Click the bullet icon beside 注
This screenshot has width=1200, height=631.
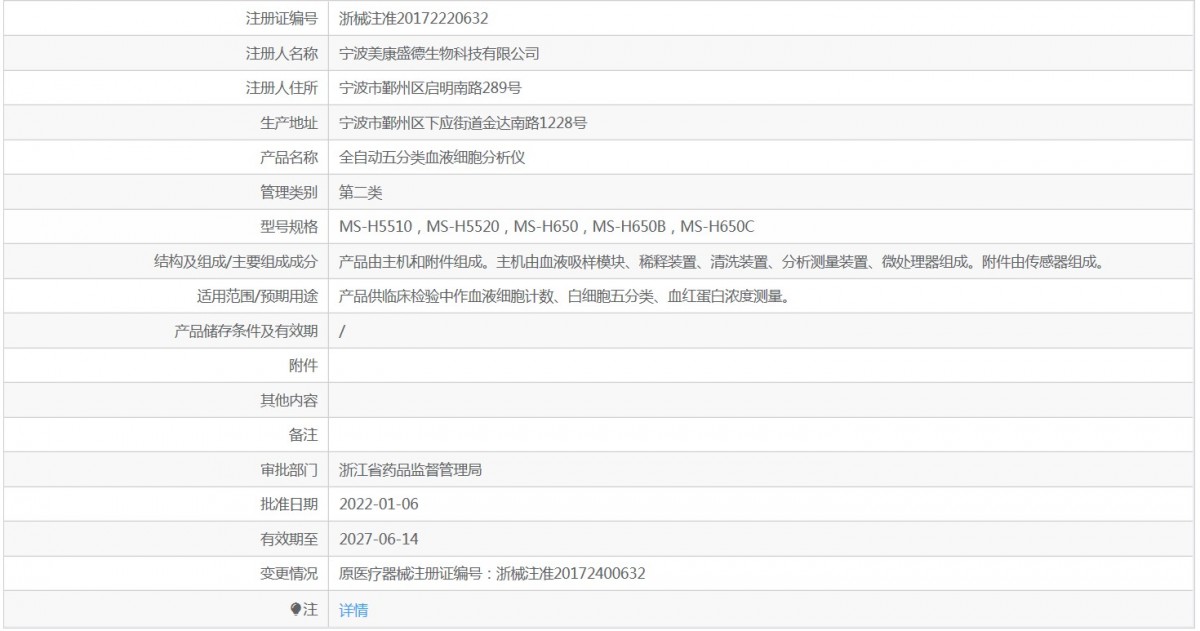tap(294, 608)
